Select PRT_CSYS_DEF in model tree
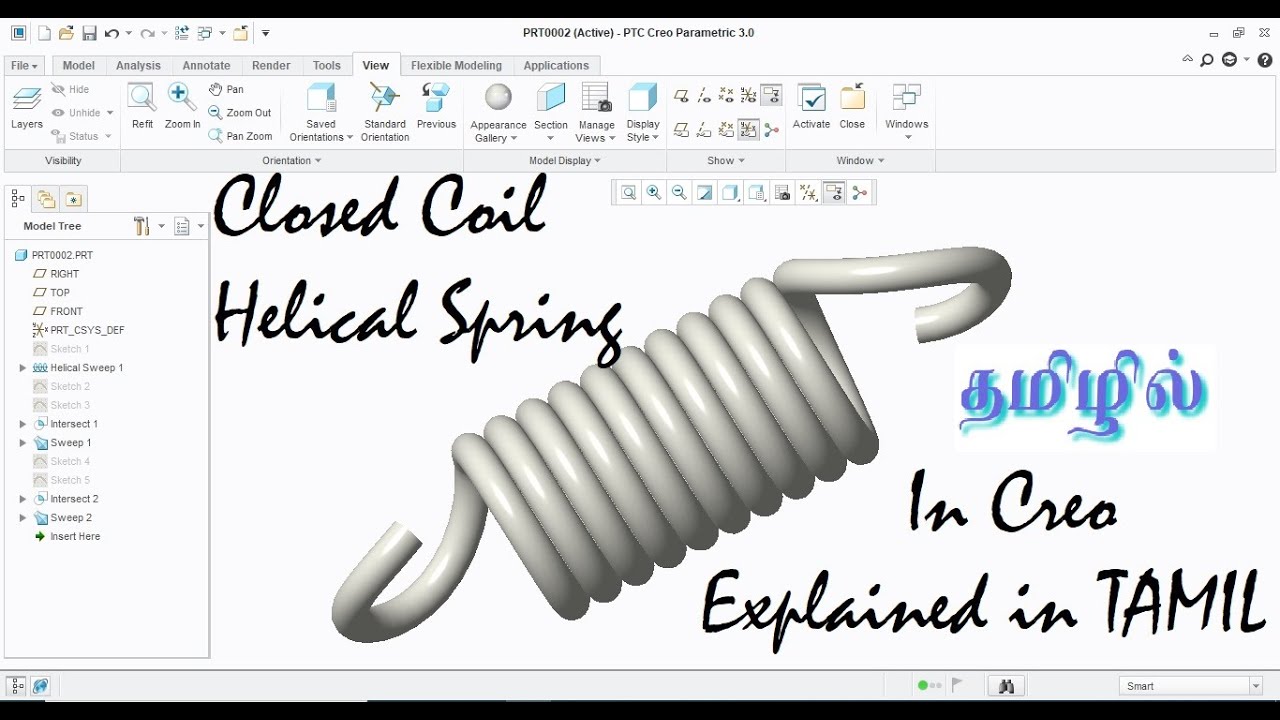The width and height of the screenshot is (1280, 720). [78, 330]
